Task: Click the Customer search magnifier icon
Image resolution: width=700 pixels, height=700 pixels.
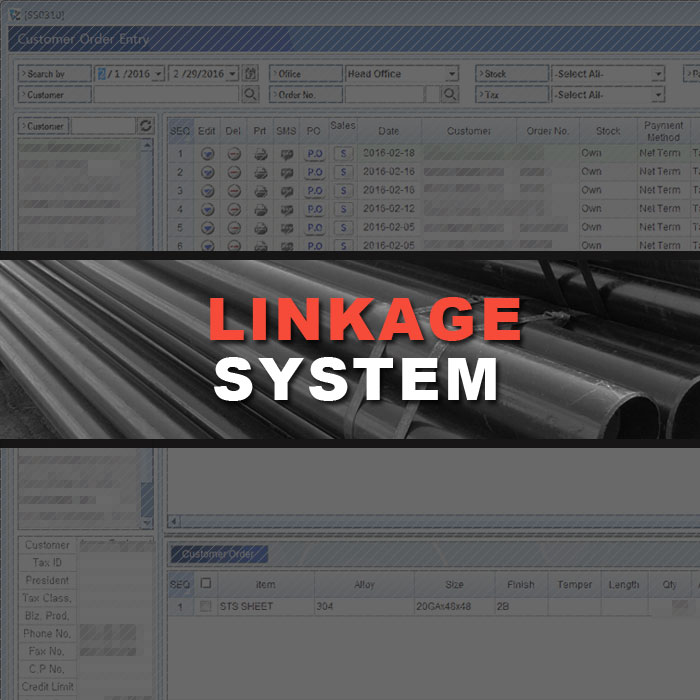Action: coord(250,94)
